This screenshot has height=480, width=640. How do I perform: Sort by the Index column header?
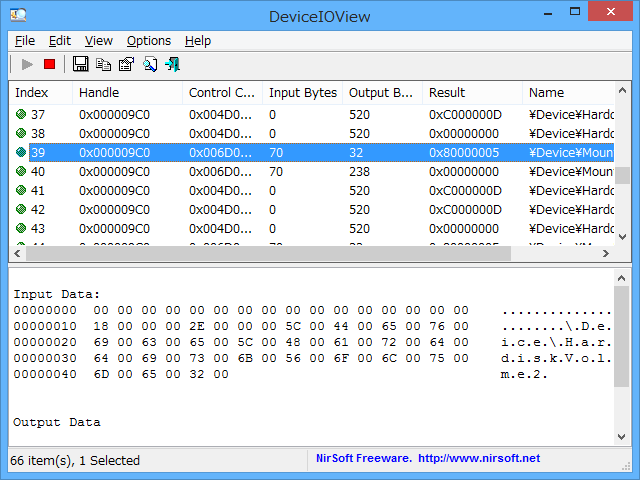(41, 93)
